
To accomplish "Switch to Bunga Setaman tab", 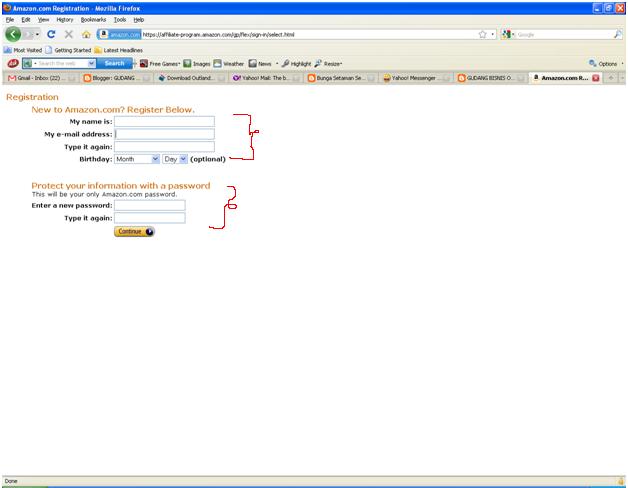I will point(342,78).
